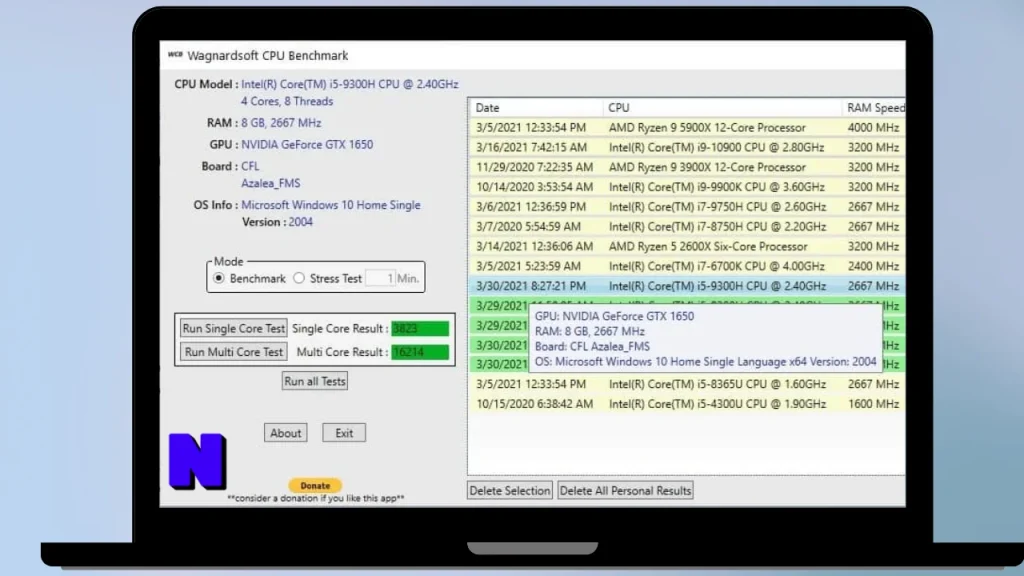Click the 4 Cores, 8 Threads text
This screenshot has height=576, width=1024.
[287, 101]
